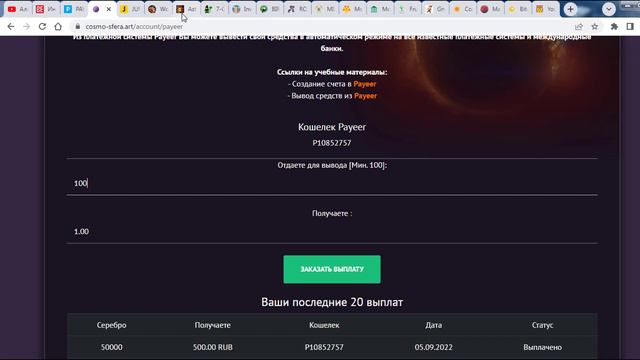This screenshot has height=360, width=640.
Task: Bookmark the page with the star icon
Action: 595,27
